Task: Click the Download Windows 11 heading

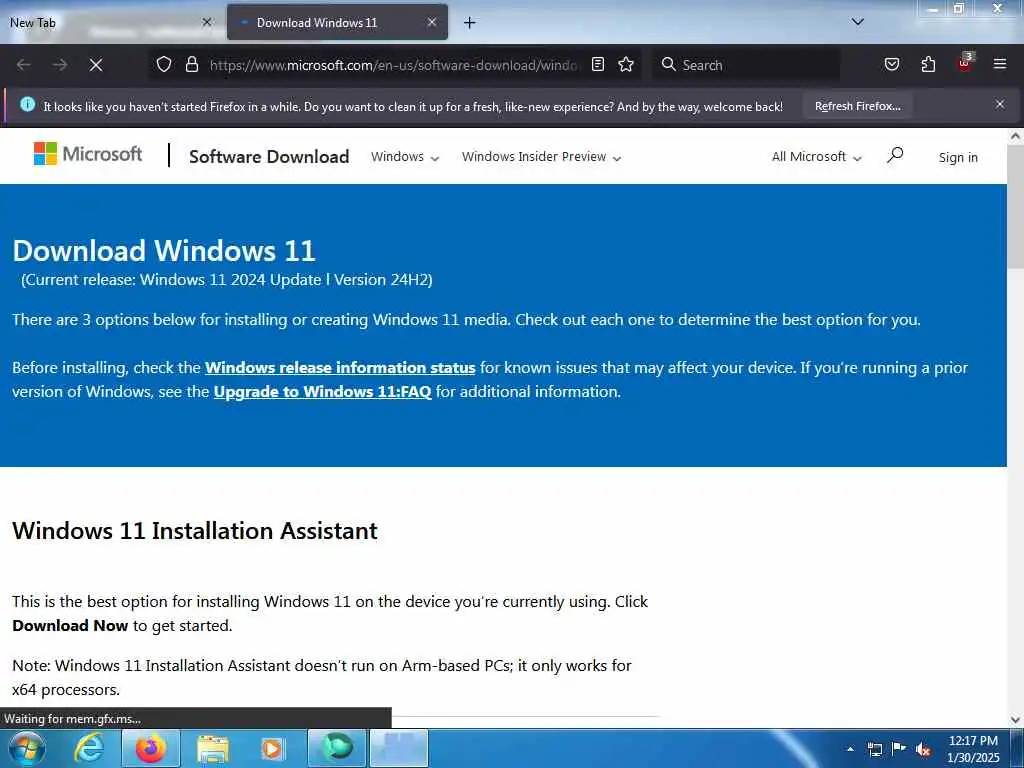Action: pyautogui.click(x=164, y=251)
